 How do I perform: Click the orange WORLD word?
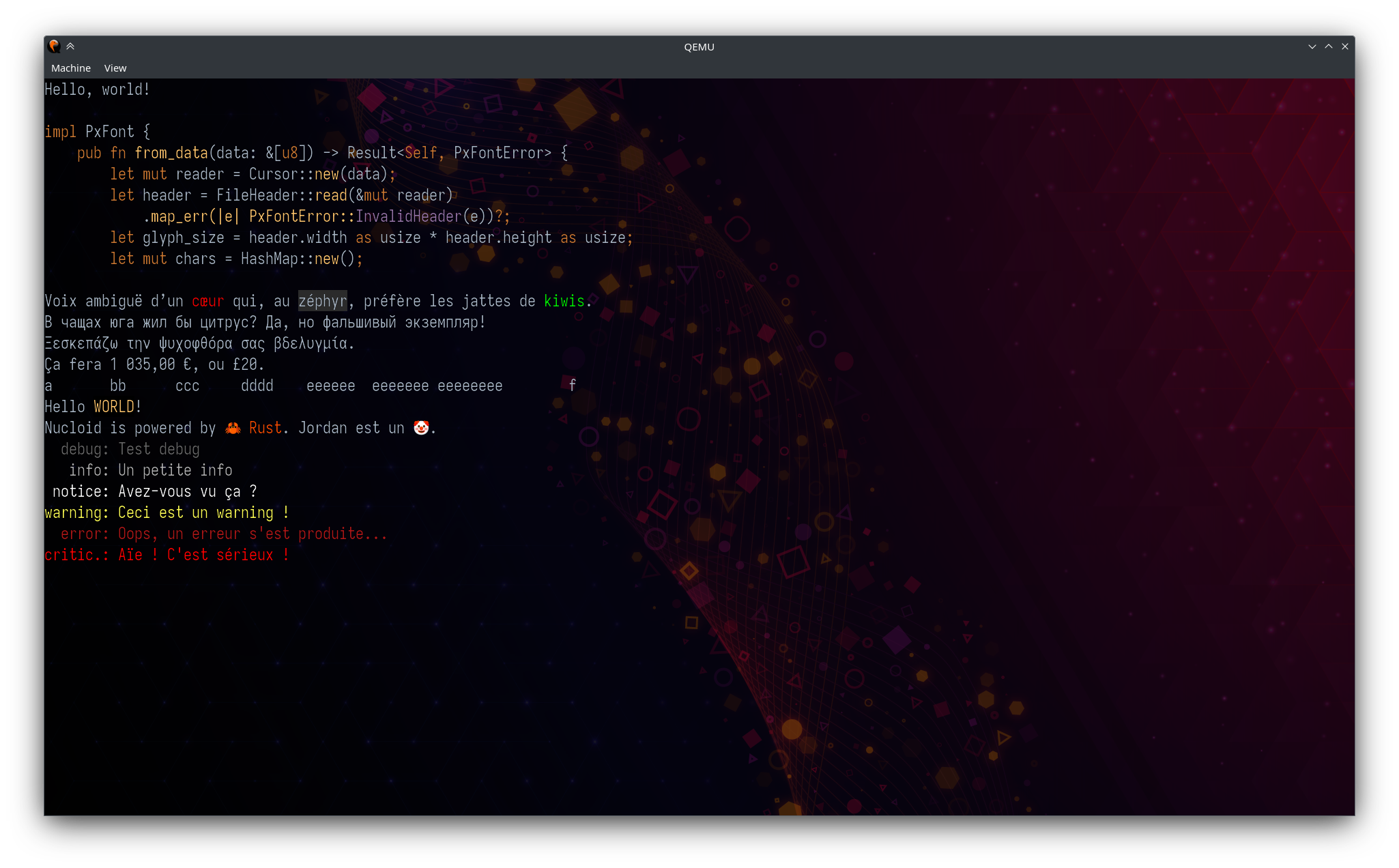coord(114,407)
